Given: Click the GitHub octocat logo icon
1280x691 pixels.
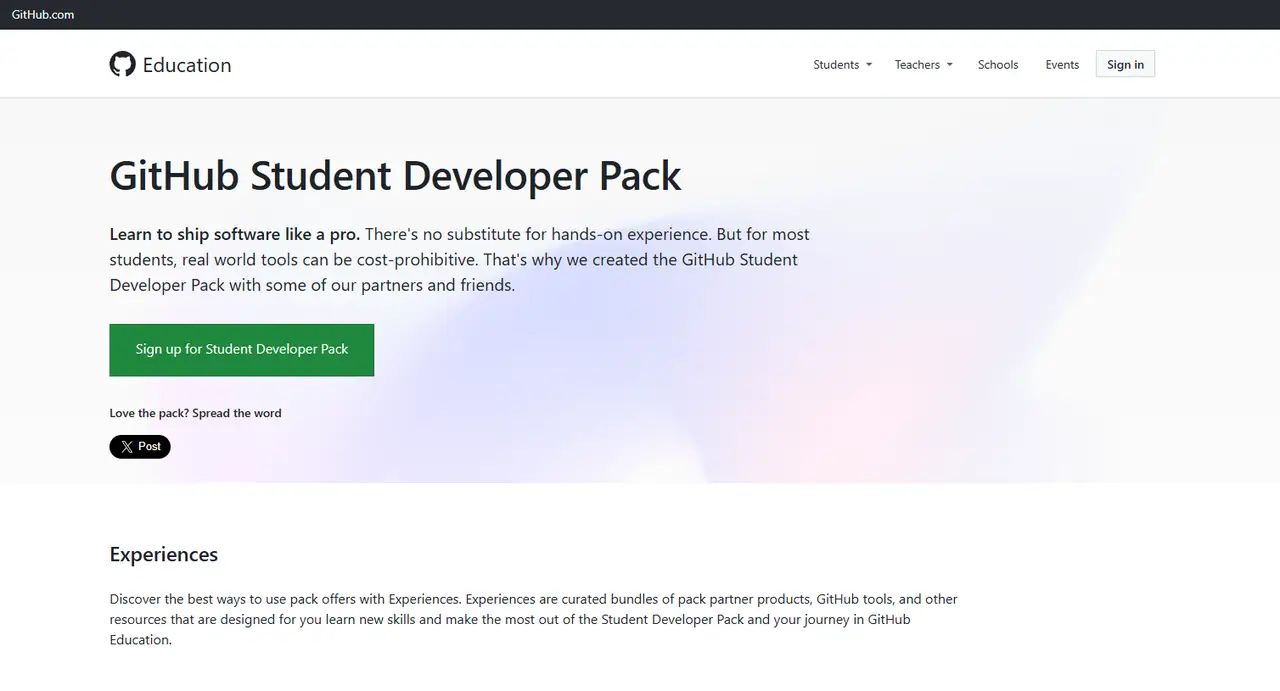Looking at the screenshot, I should tap(122, 64).
